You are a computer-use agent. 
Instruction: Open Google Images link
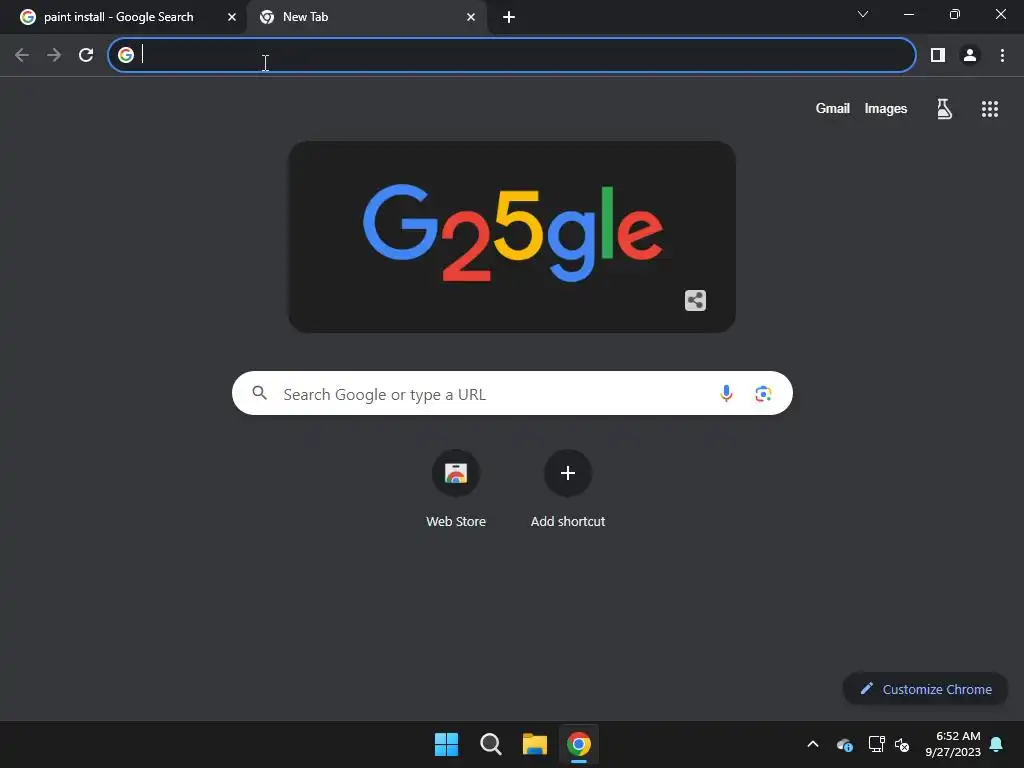pos(886,108)
